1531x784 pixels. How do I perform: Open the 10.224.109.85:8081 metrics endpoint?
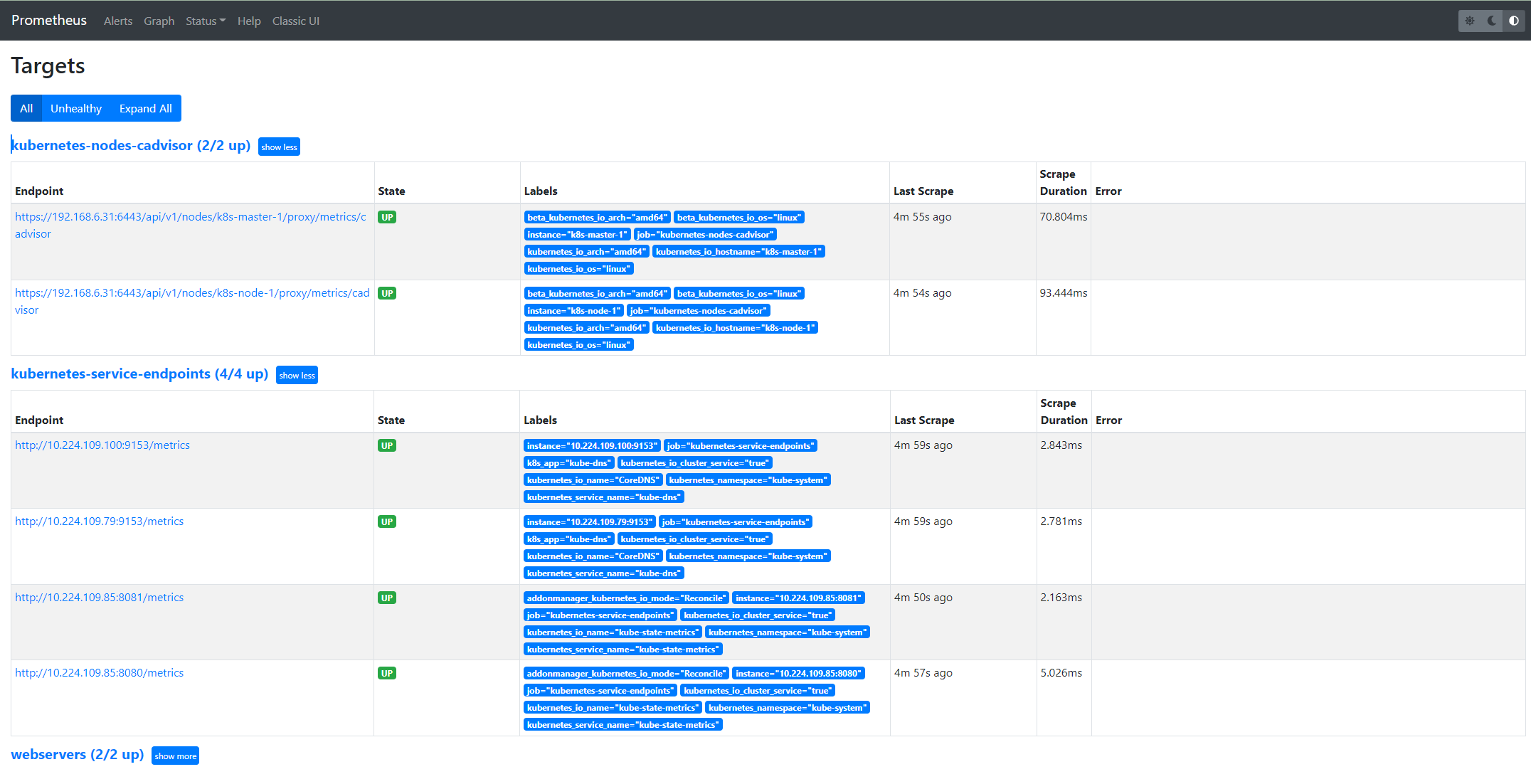(100, 598)
